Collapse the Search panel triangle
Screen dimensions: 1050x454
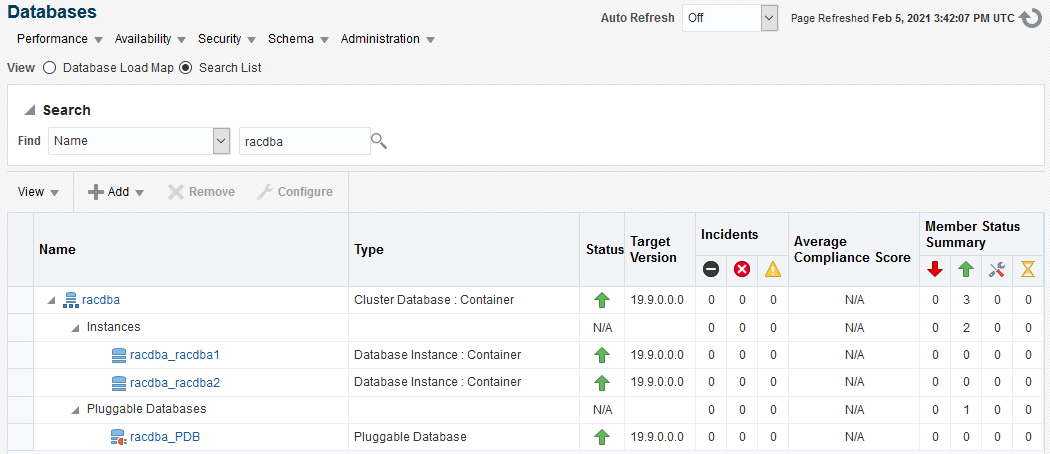(30, 110)
